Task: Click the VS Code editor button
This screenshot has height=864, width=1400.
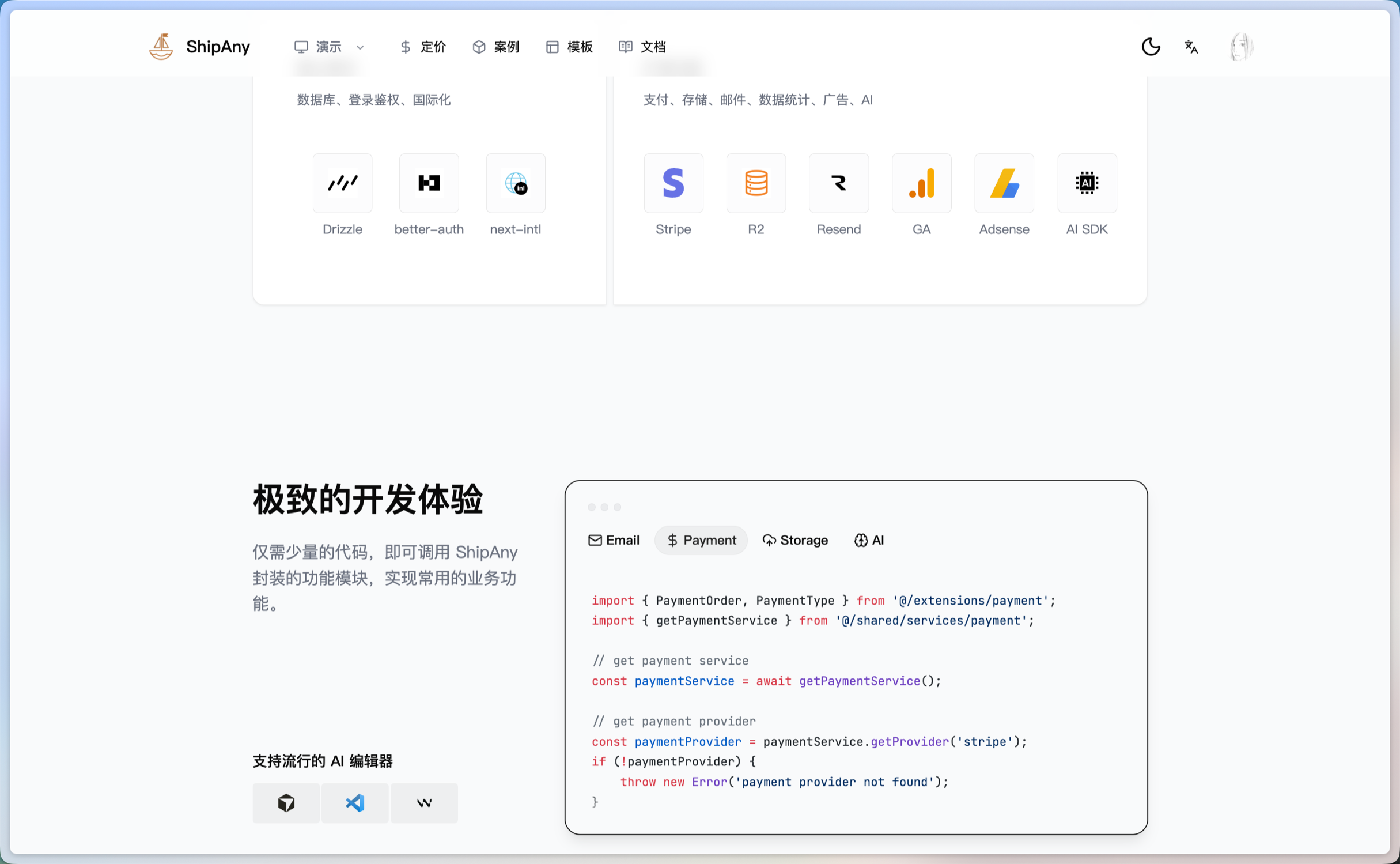Action: [355, 802]
